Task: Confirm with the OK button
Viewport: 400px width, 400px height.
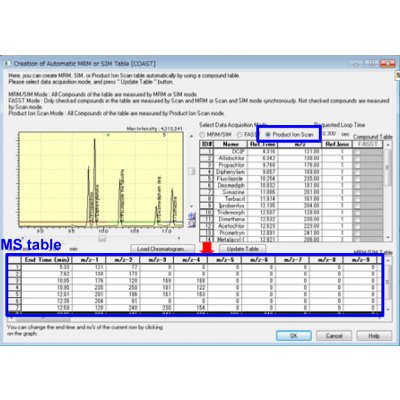Action: [x=294, y=335]
